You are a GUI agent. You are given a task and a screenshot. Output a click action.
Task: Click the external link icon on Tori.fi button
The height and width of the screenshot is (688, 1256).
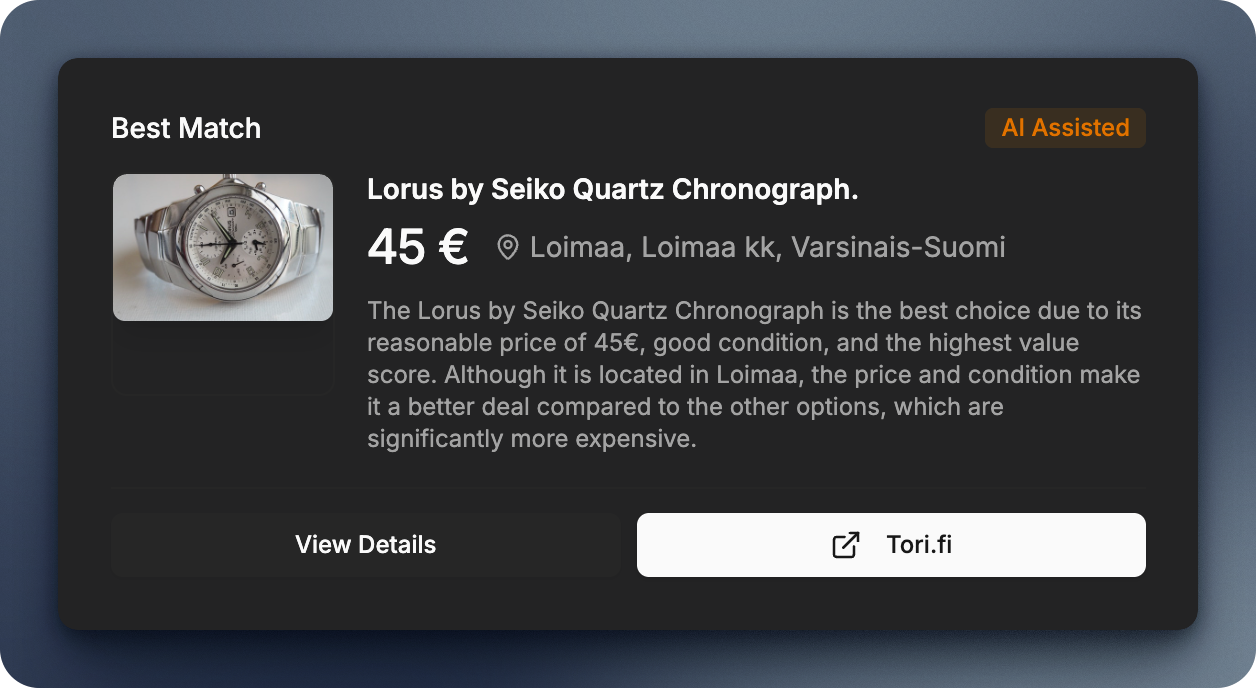point(846,545)
